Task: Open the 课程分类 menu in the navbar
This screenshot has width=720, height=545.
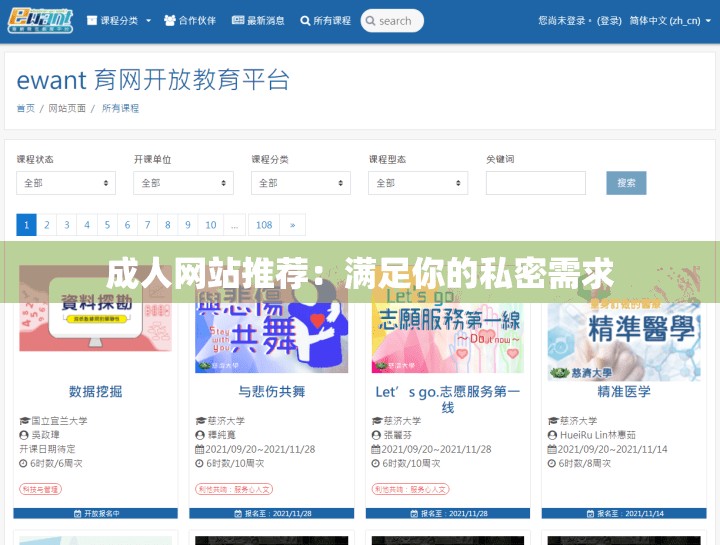Action: (119, 21)
